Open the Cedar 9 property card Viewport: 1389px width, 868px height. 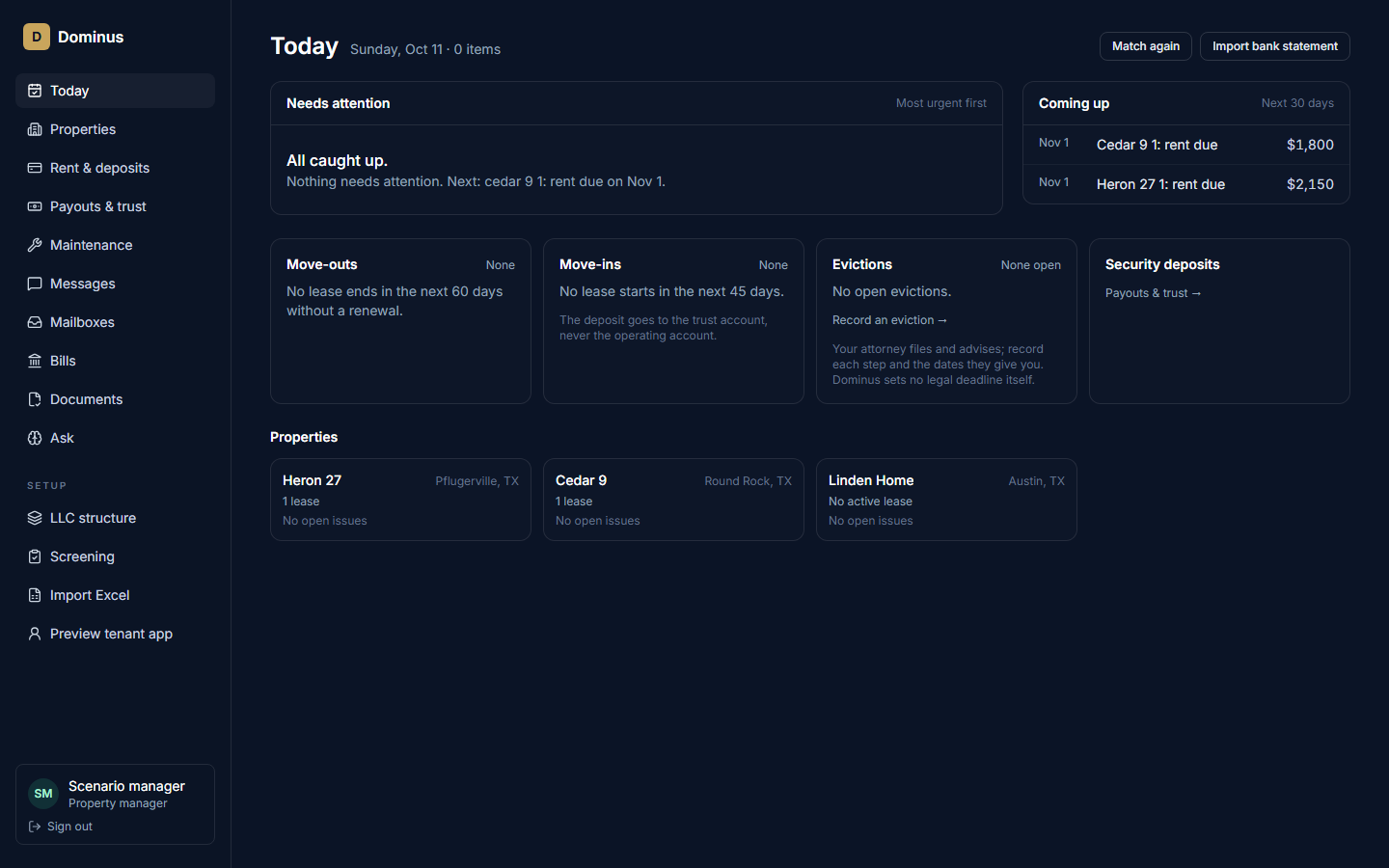673,500
